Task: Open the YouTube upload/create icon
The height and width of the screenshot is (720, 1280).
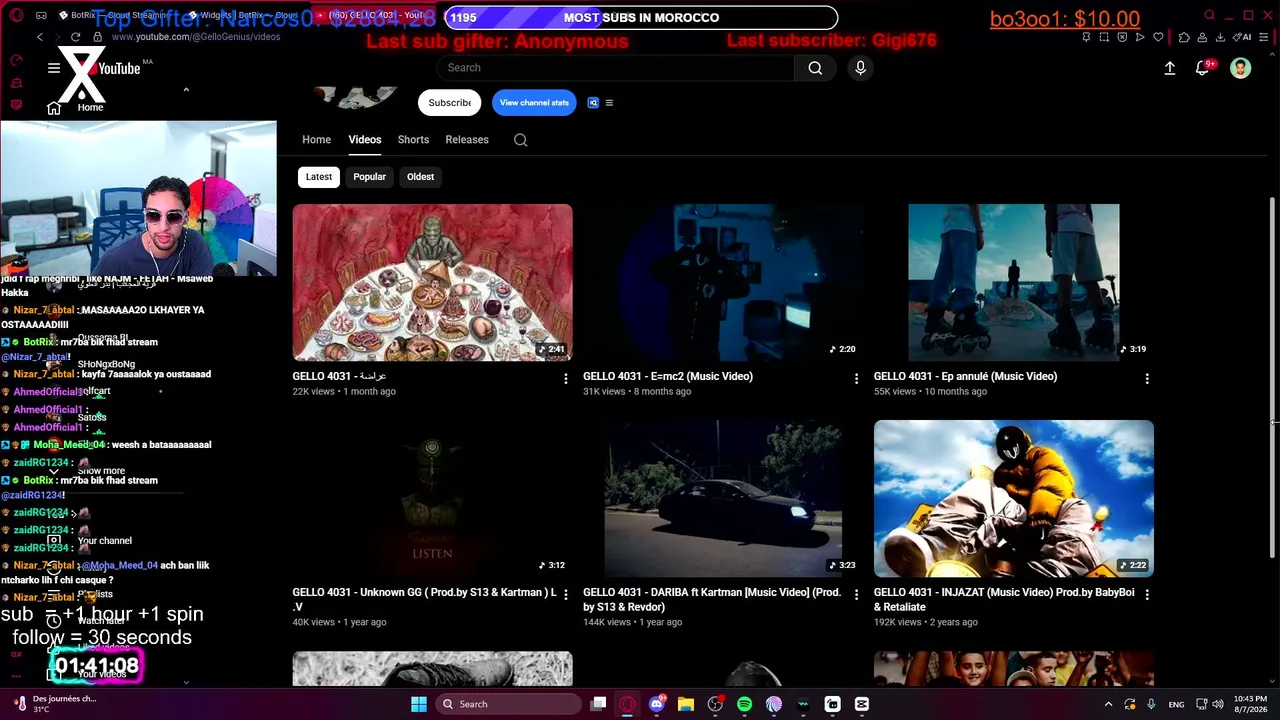Action: [x=1170, y=68]
